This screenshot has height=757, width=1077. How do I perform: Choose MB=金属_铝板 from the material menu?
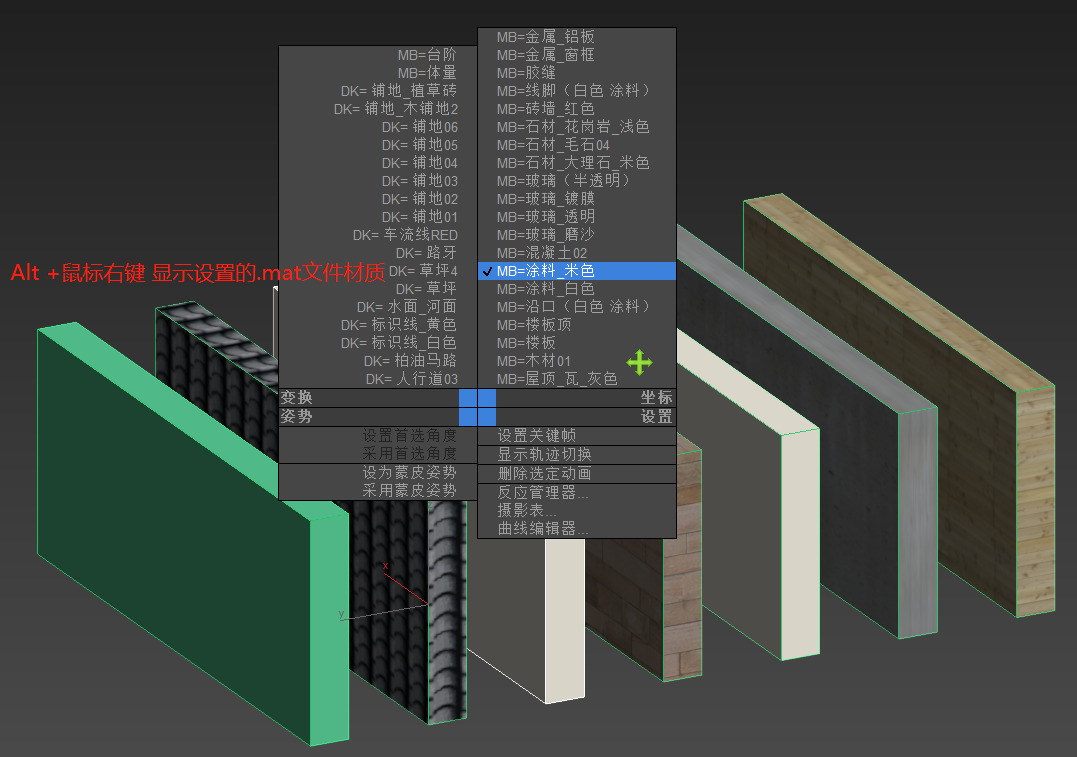coord(545,37)
